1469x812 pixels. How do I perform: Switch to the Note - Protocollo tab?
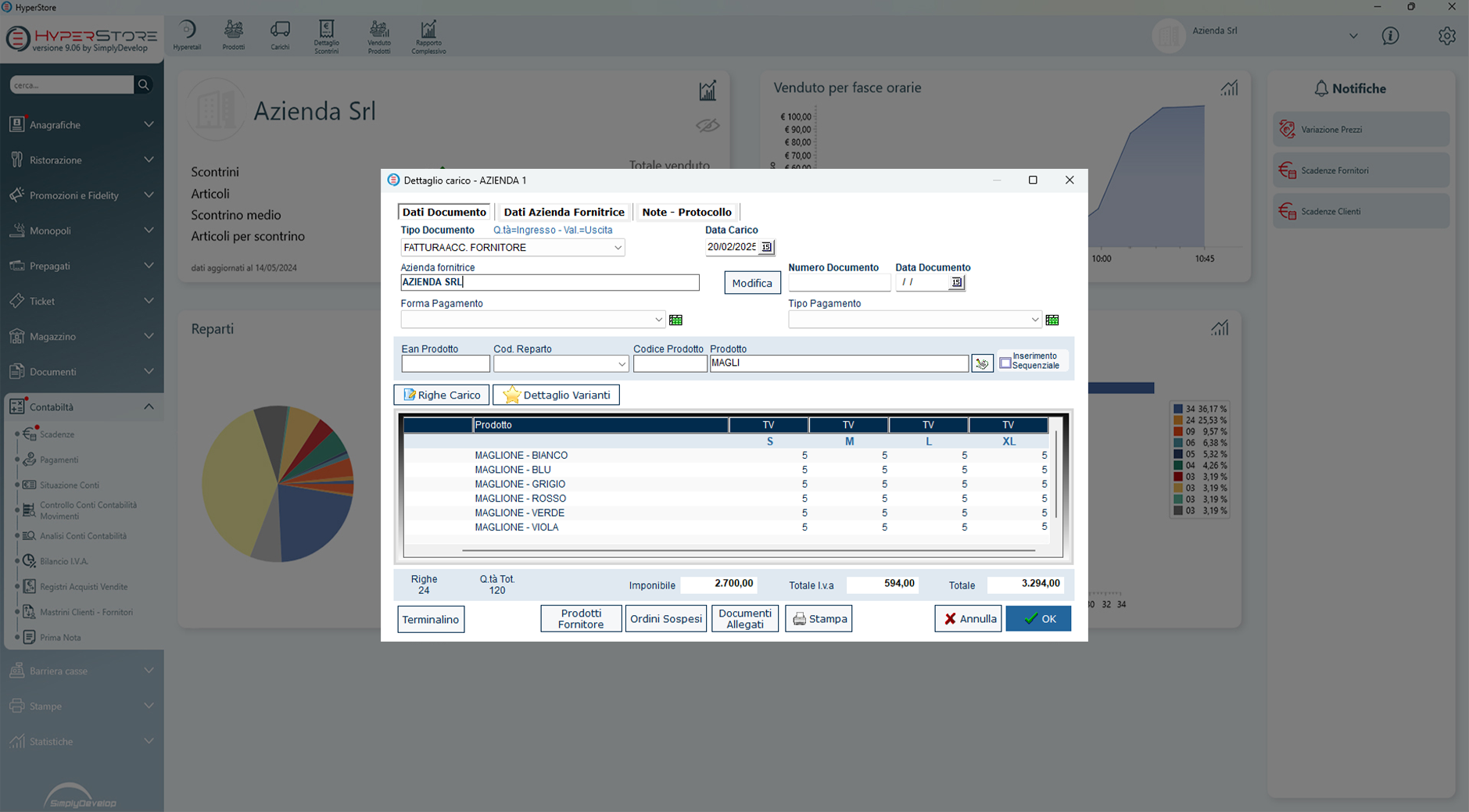(686, 212)
